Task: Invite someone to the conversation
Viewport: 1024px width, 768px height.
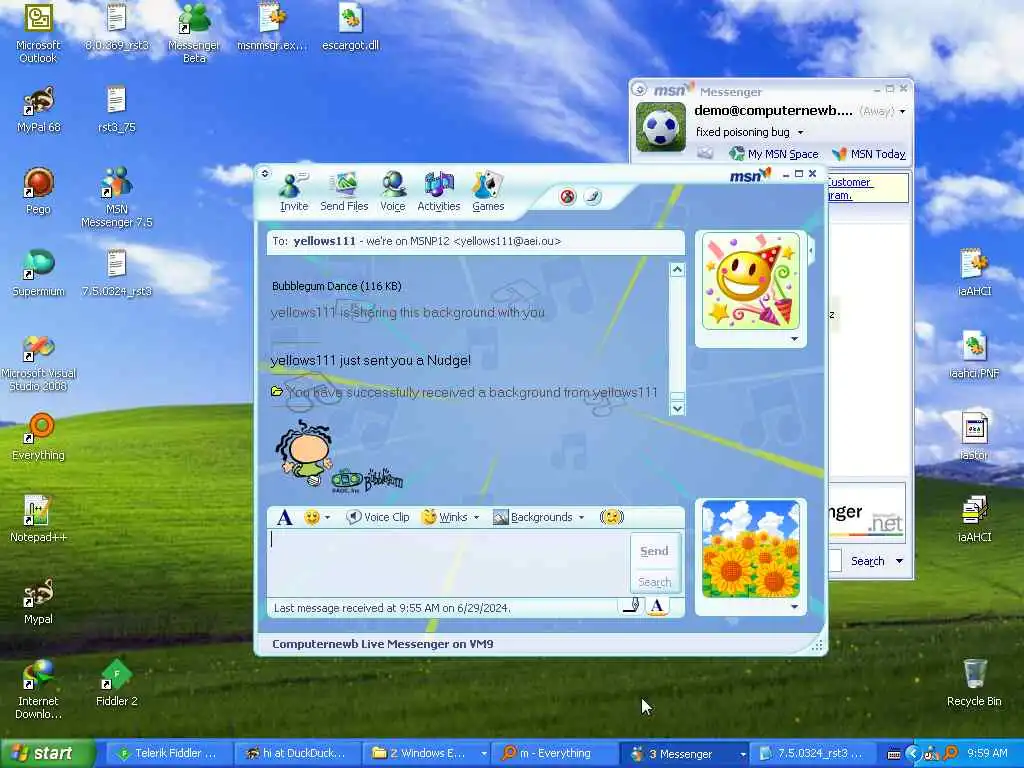Action: click(293, 192)
